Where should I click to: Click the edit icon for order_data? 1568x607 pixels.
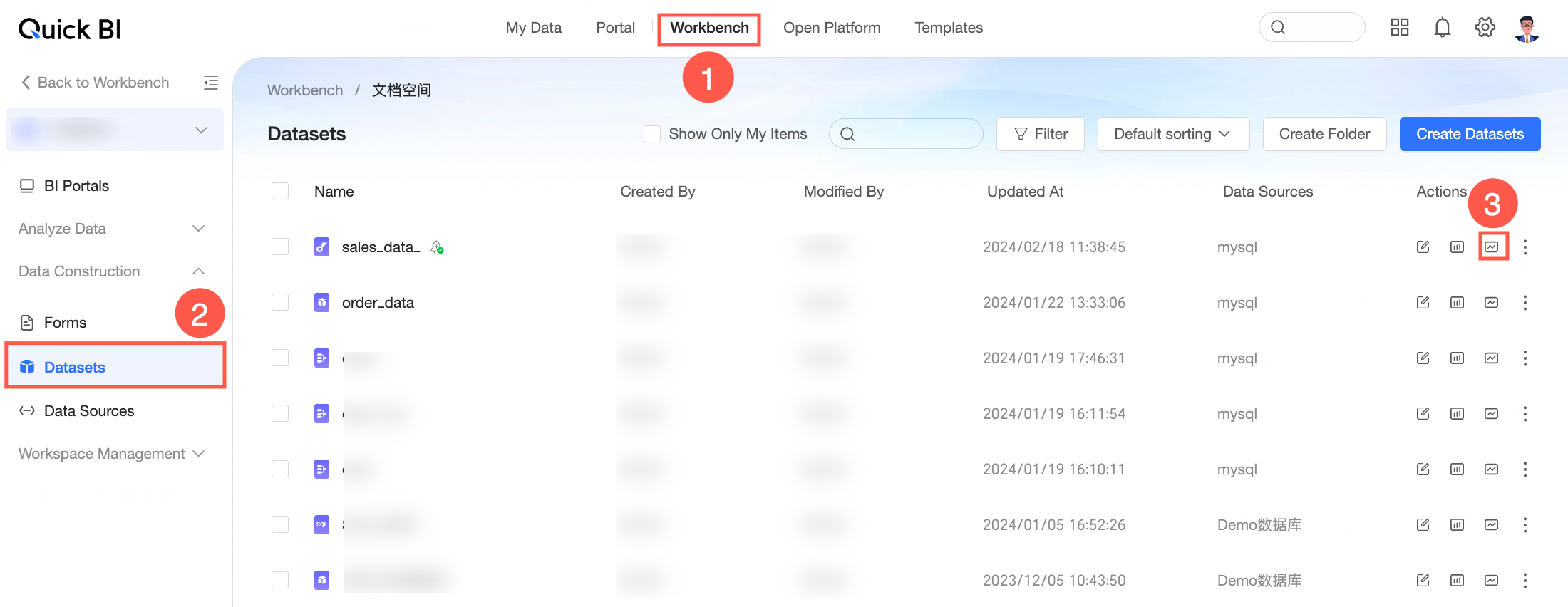[1423, 303]
